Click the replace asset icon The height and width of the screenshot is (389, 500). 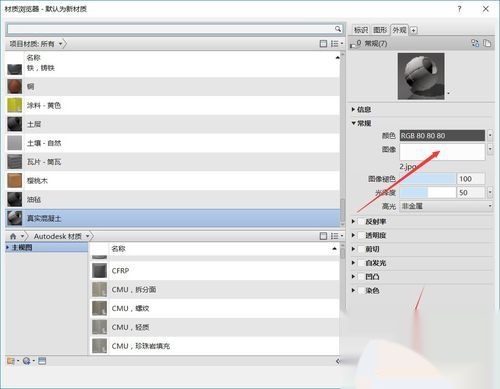(475, 43)
